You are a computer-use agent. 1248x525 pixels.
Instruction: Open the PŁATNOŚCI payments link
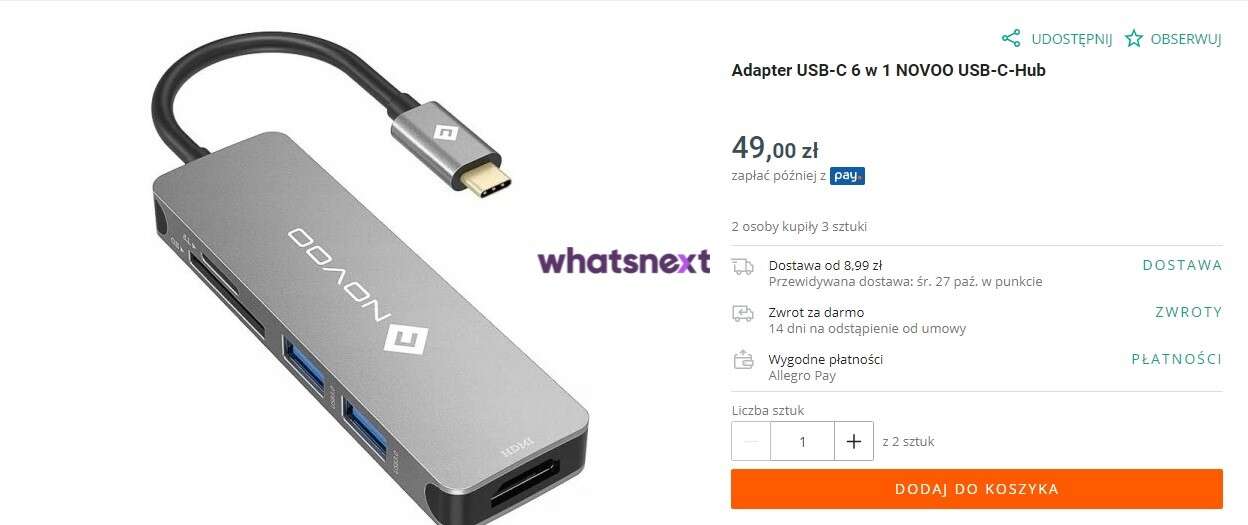point(1177,359)
